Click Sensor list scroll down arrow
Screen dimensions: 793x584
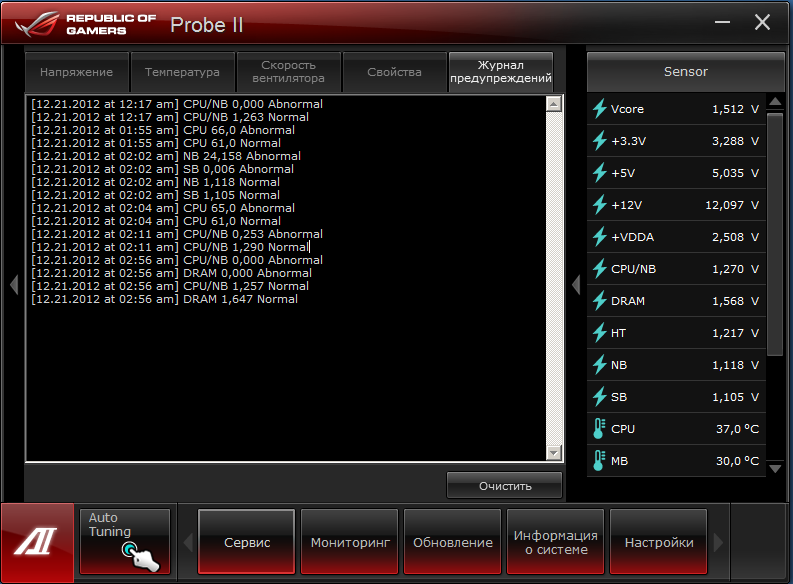775,469
